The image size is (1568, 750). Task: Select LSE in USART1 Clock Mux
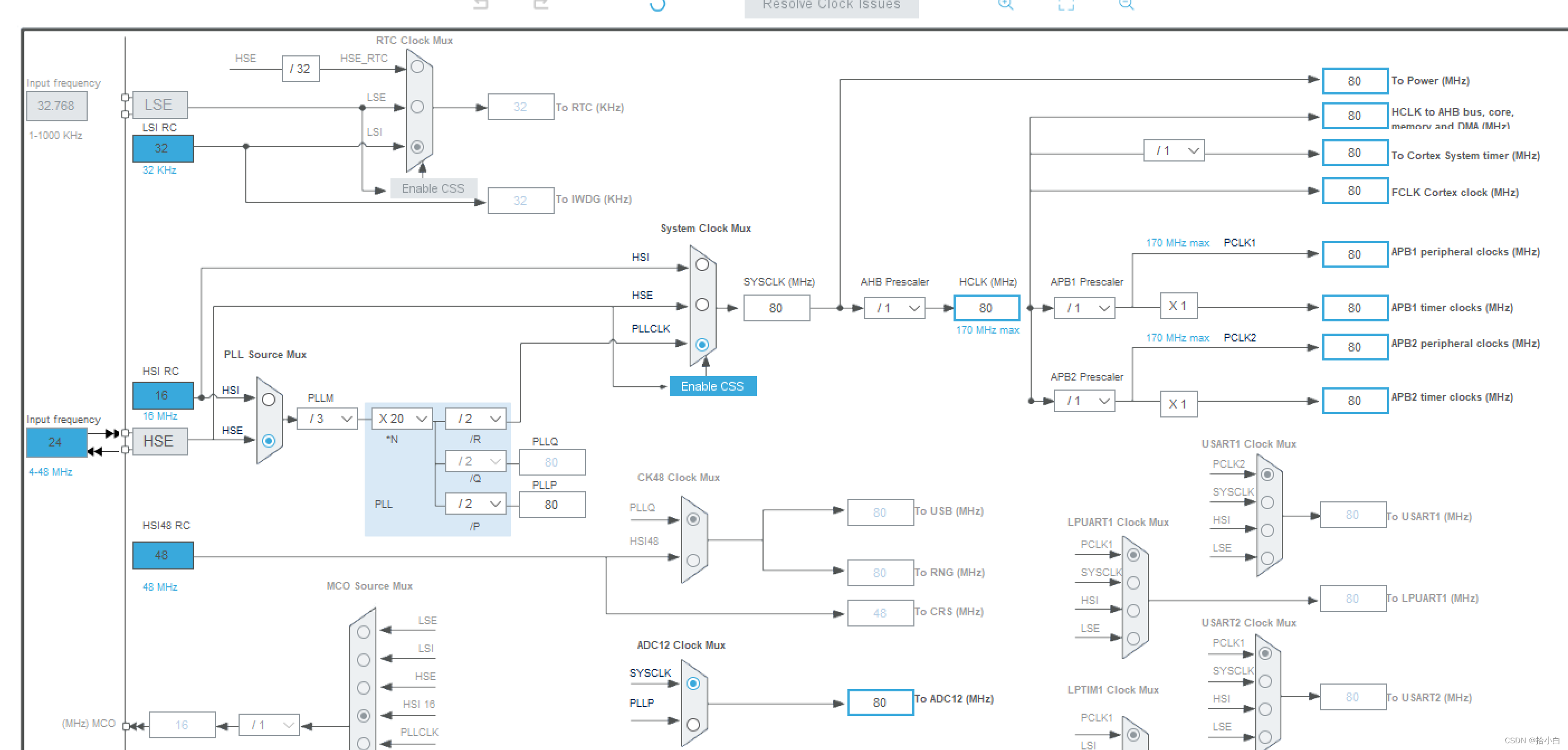tap(1267, 558)
